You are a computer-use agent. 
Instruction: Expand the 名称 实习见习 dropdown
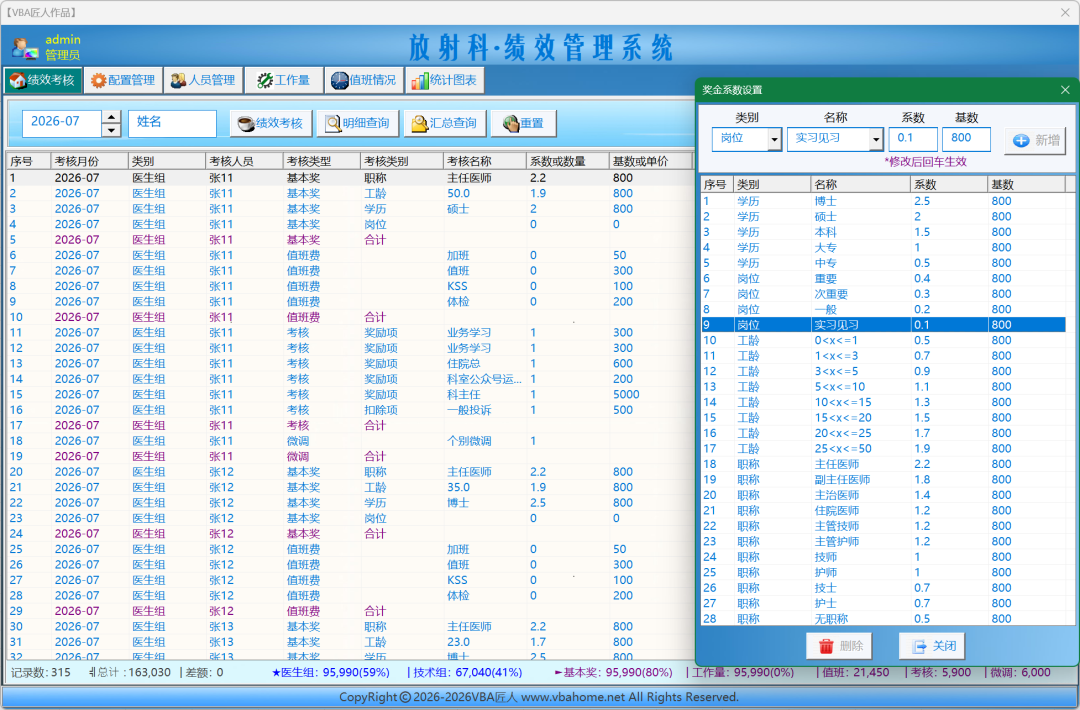pyautogui.click(x=875, y=139)
